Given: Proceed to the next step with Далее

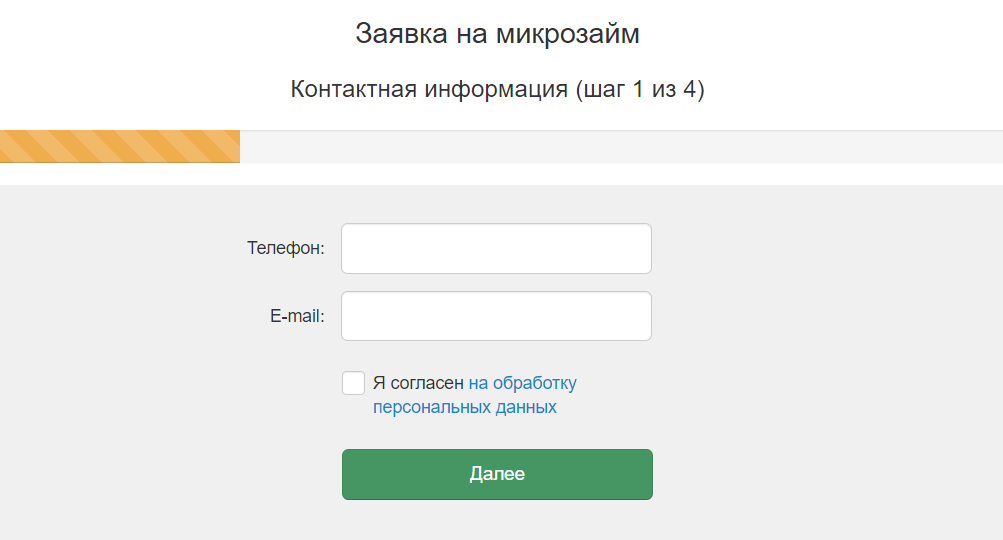Looking at the screenshot, I should click(x=497, y=474).
